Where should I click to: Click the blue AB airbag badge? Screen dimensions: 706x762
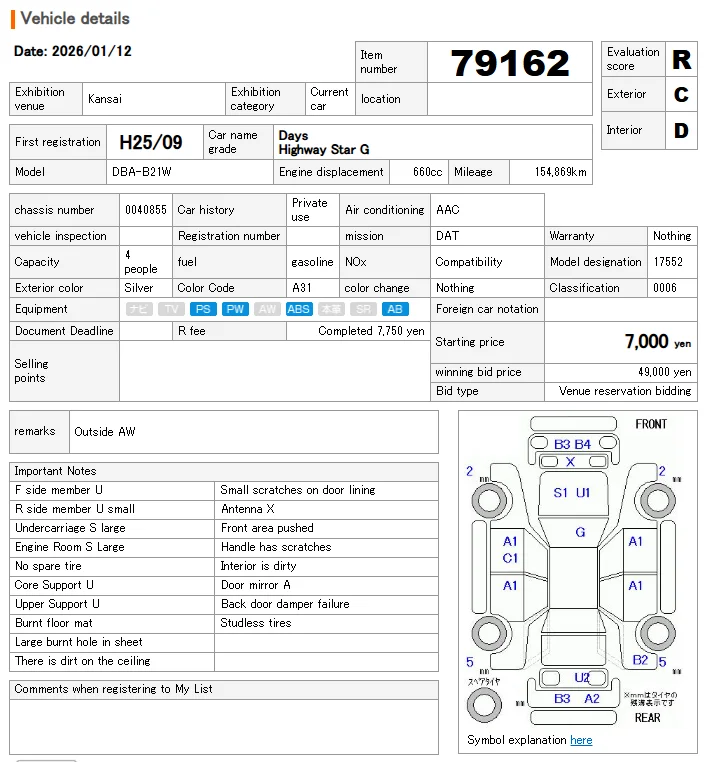pyautogui.click(x=395, y=309)
